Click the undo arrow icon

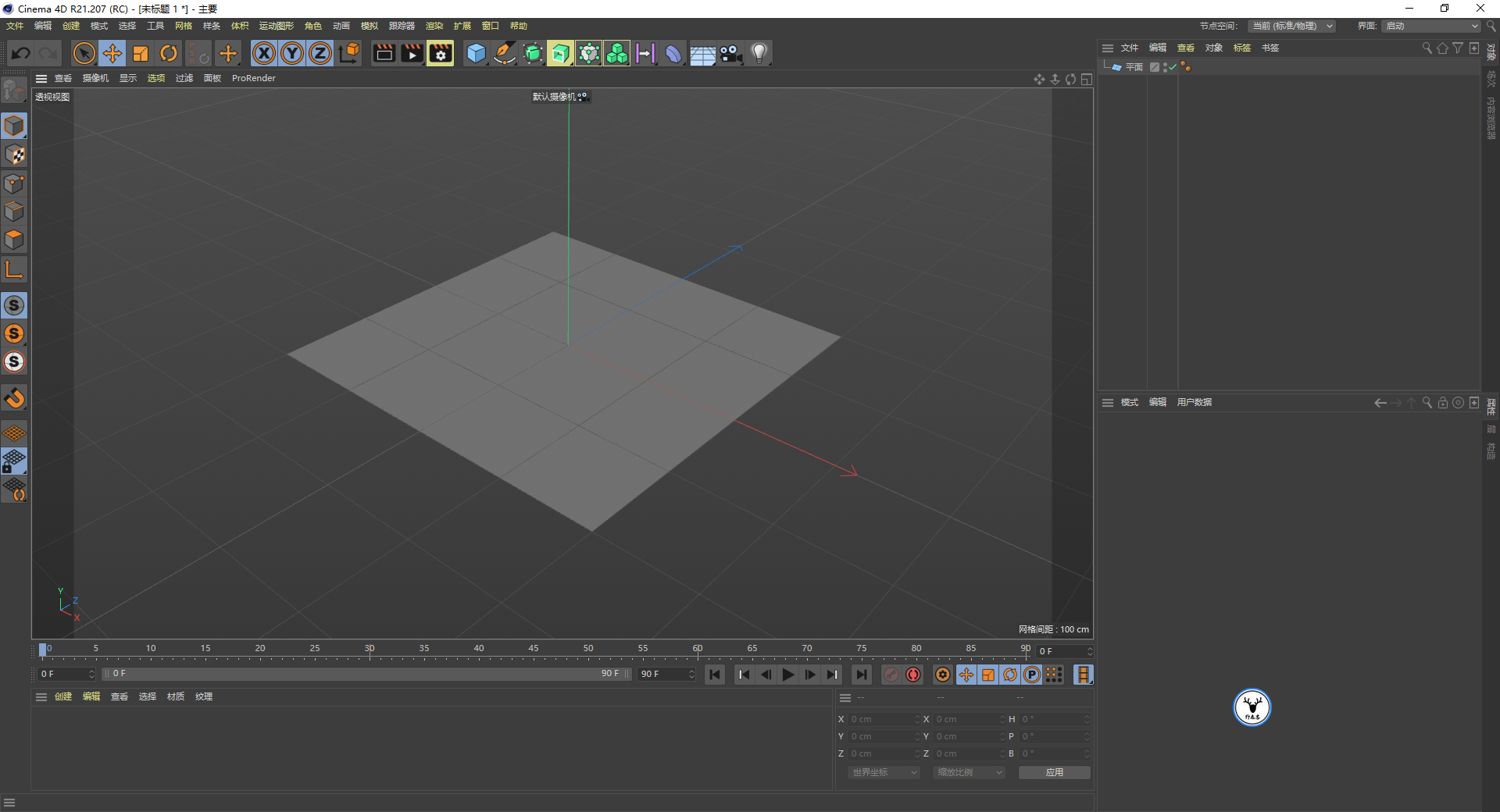pos(21,53)
